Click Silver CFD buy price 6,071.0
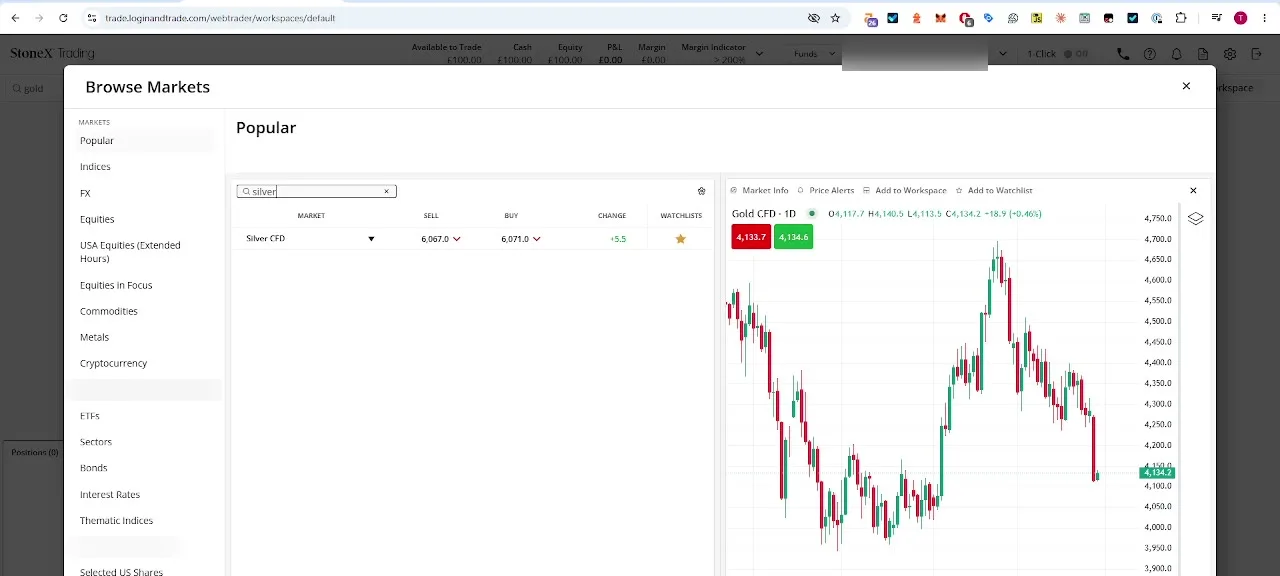 click(x=515, y=239)
